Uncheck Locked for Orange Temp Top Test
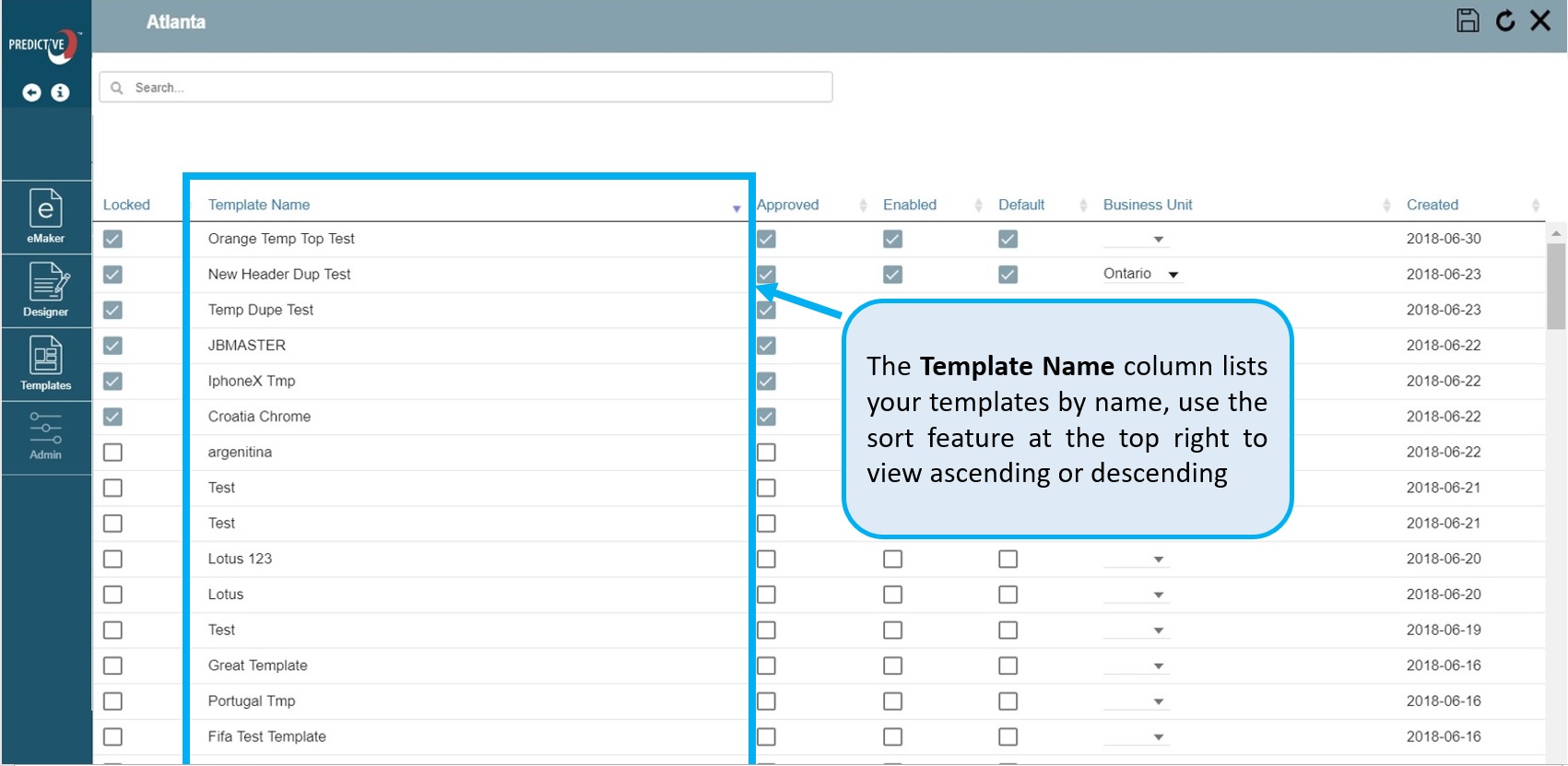Screen dimensions: 1568x766 (112, 239)
